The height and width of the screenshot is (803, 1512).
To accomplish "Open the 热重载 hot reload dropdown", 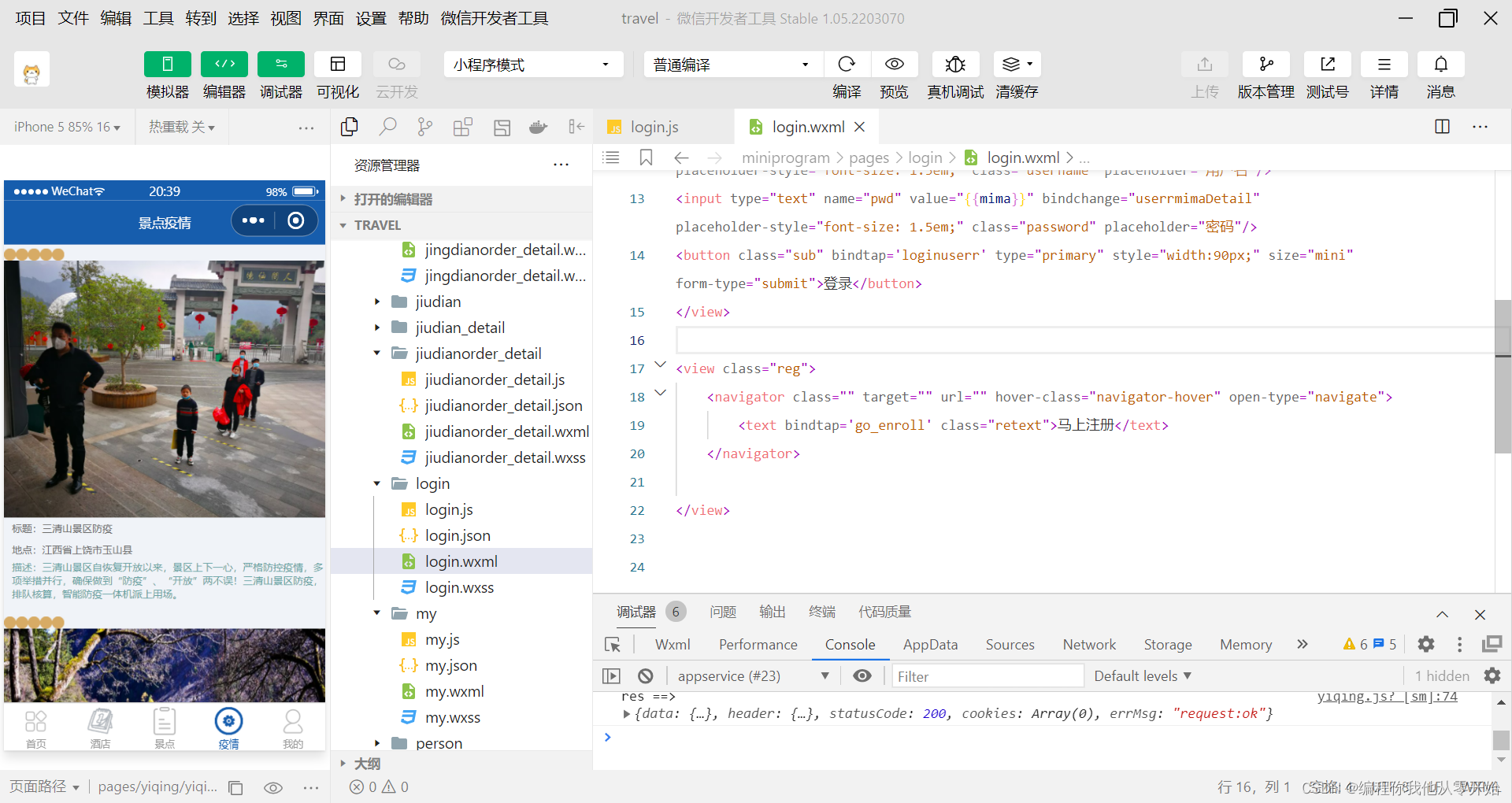I will 182,127.
